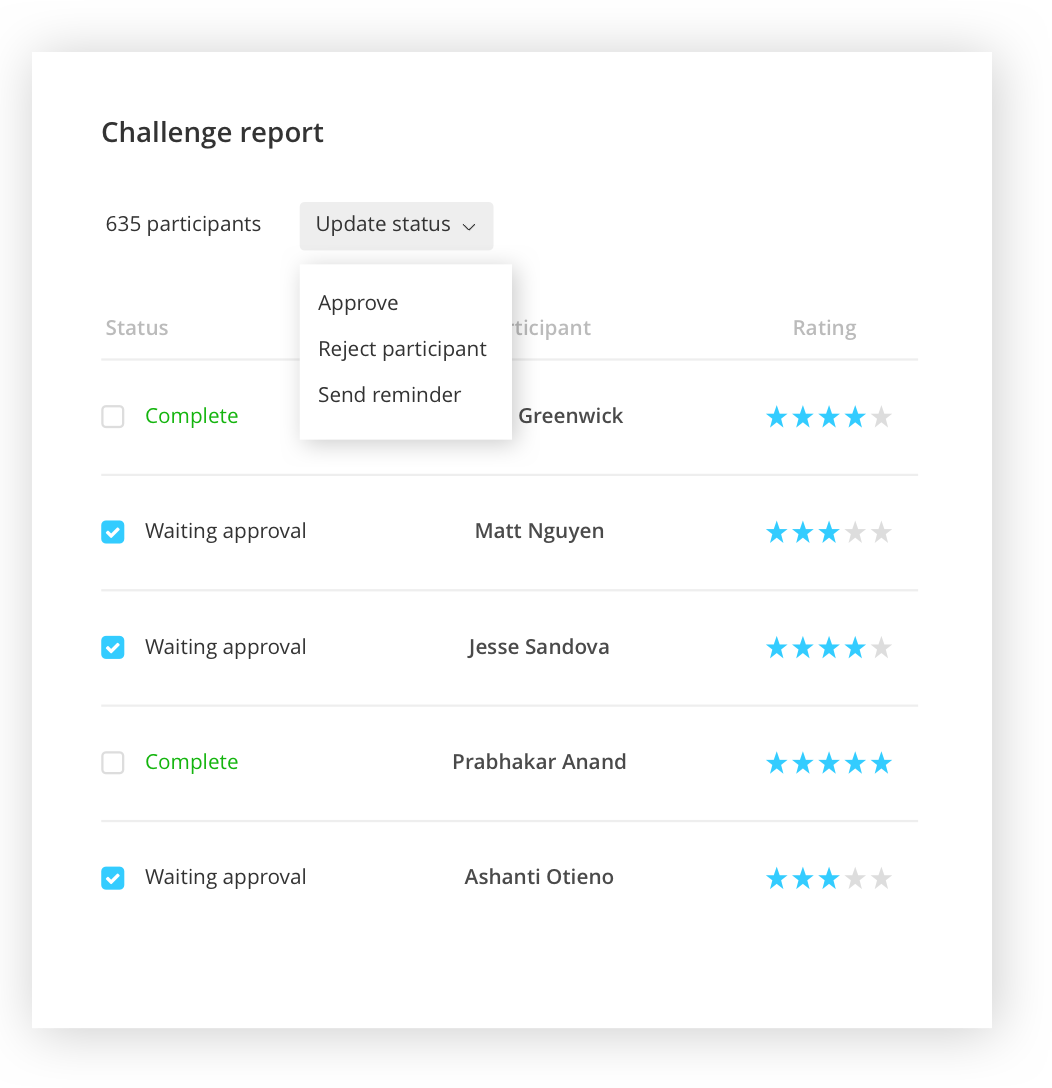The width and height of the screenshot is (1052, 1088).
Task: Uncheck Jesse Sandova's row checkbox
Action: [x=113, y=648]
